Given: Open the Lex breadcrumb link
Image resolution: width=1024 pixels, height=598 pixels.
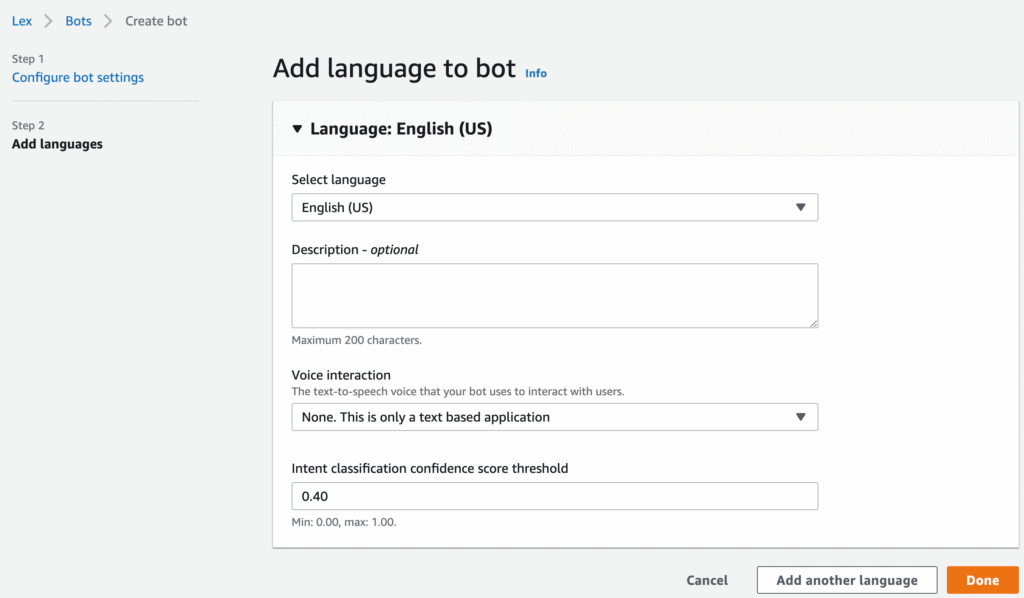Looking at the screenshot, I should [22, 21].
